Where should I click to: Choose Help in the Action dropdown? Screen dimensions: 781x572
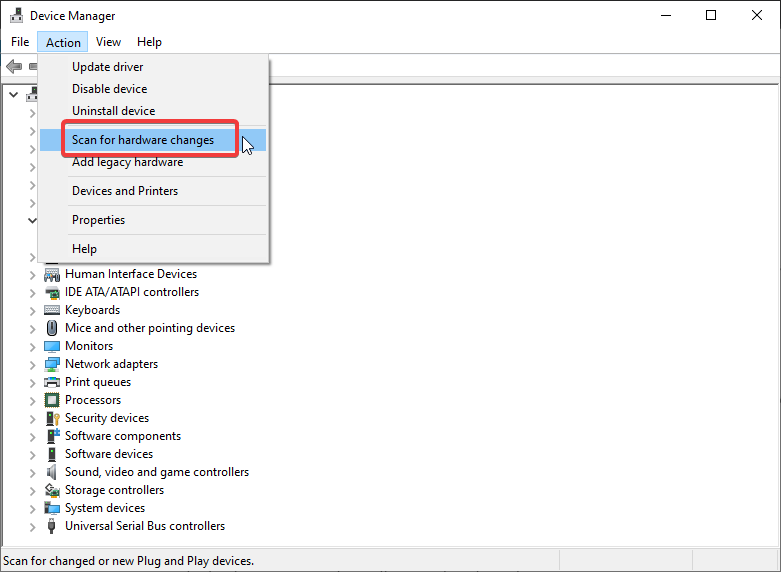[153, 249]
